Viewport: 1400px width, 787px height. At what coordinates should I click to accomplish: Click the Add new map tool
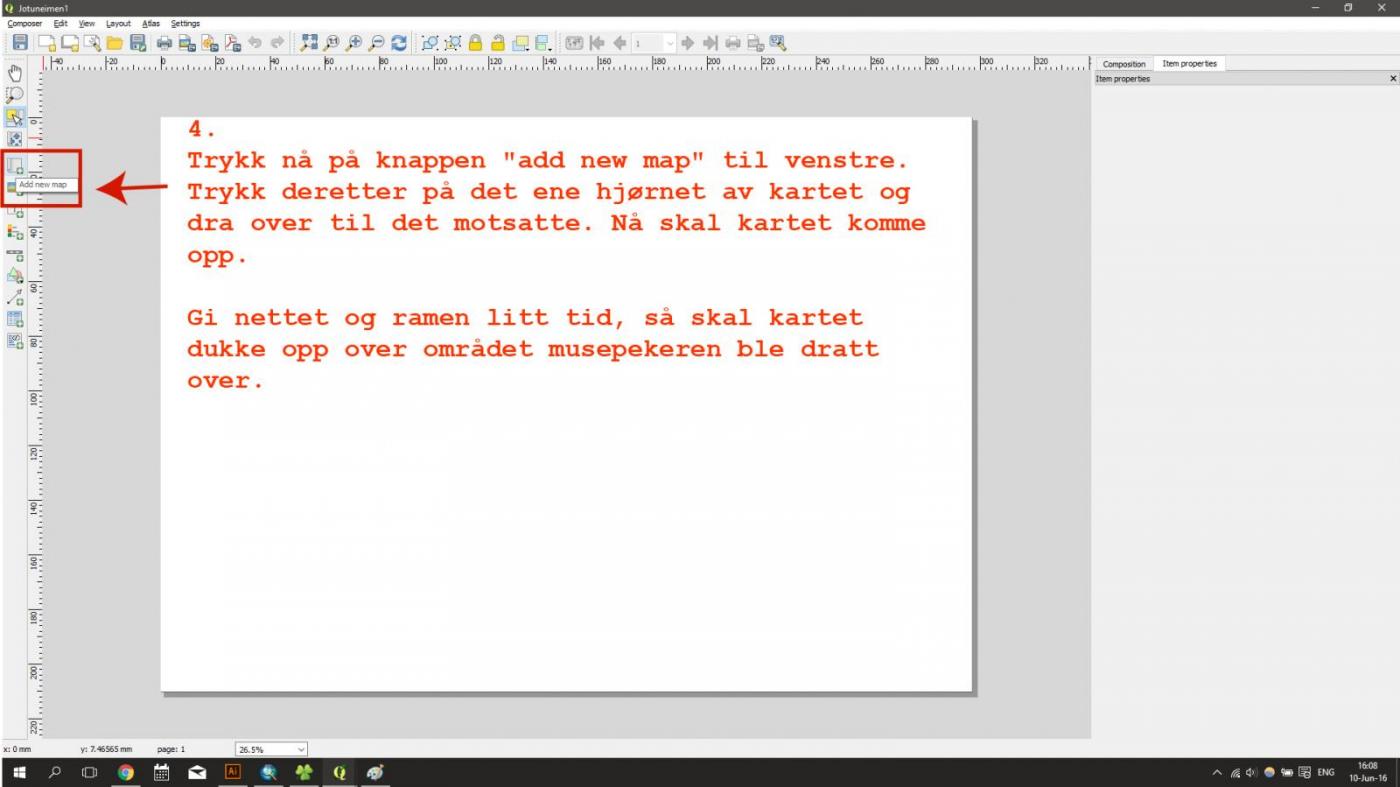point(15,165)
